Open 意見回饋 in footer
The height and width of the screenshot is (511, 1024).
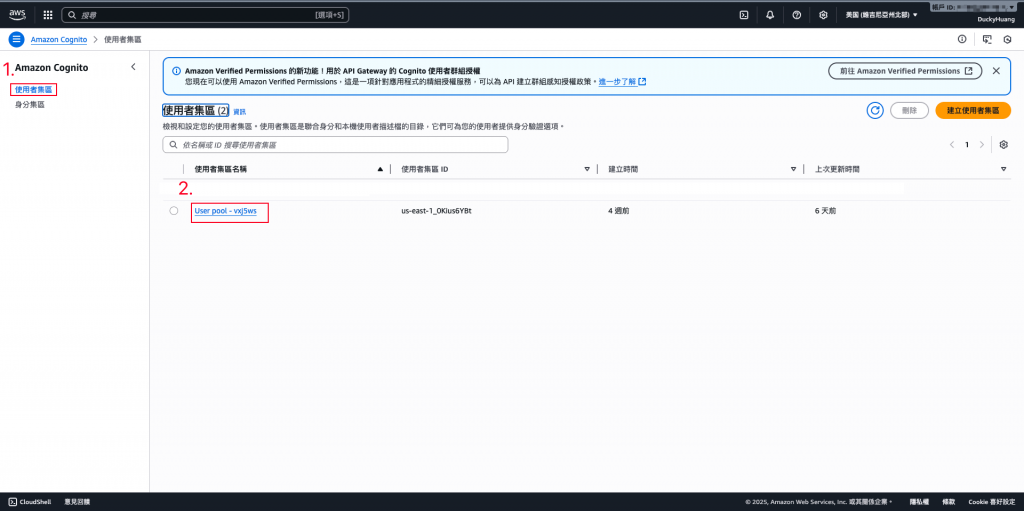pyautogui.click(x=77, y=502)
